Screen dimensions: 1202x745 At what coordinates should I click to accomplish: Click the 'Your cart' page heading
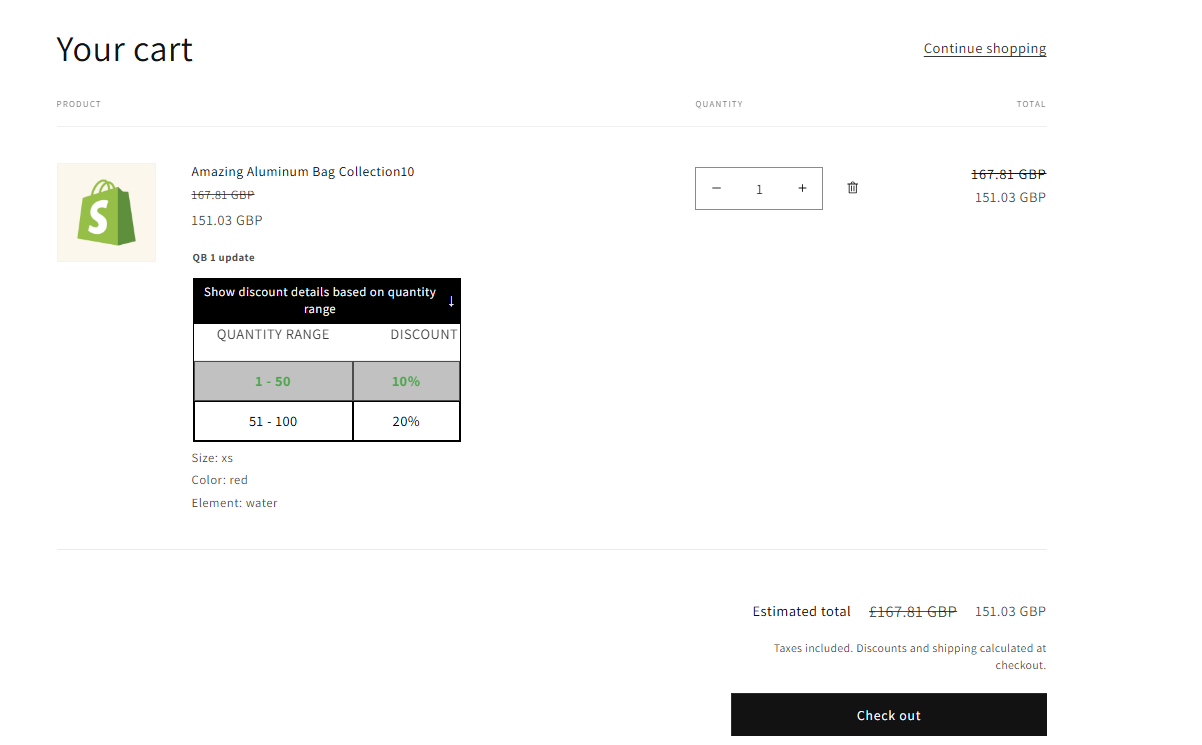[x=125, y=50]
